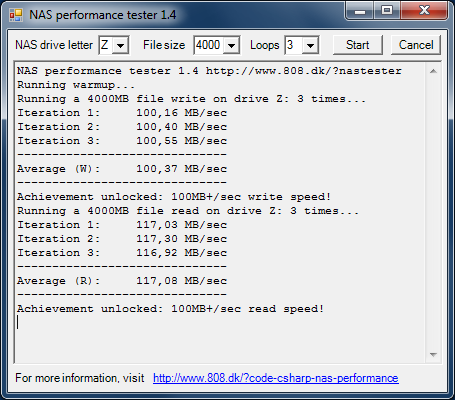Click the first output line with http://www.808.dk/?nastester
Viewport: 455px width, 400px height.
(209, 71)
